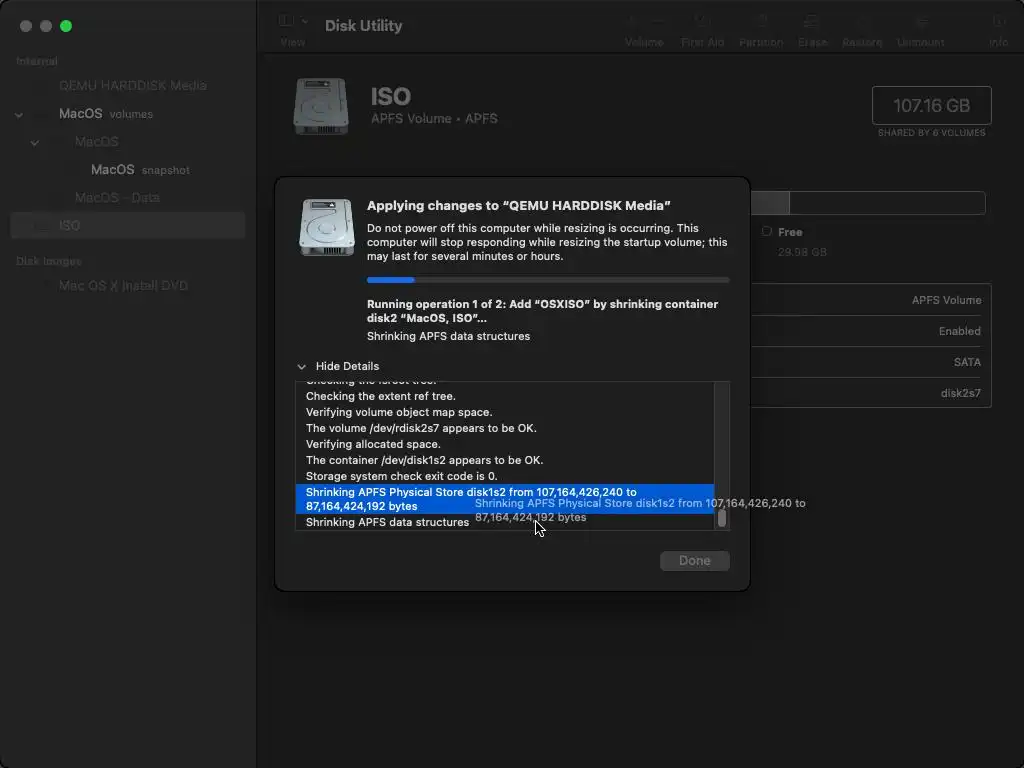Click the 'disk2s7' device value
This screenshot has width=1024, height=768.
pos(960,393)
